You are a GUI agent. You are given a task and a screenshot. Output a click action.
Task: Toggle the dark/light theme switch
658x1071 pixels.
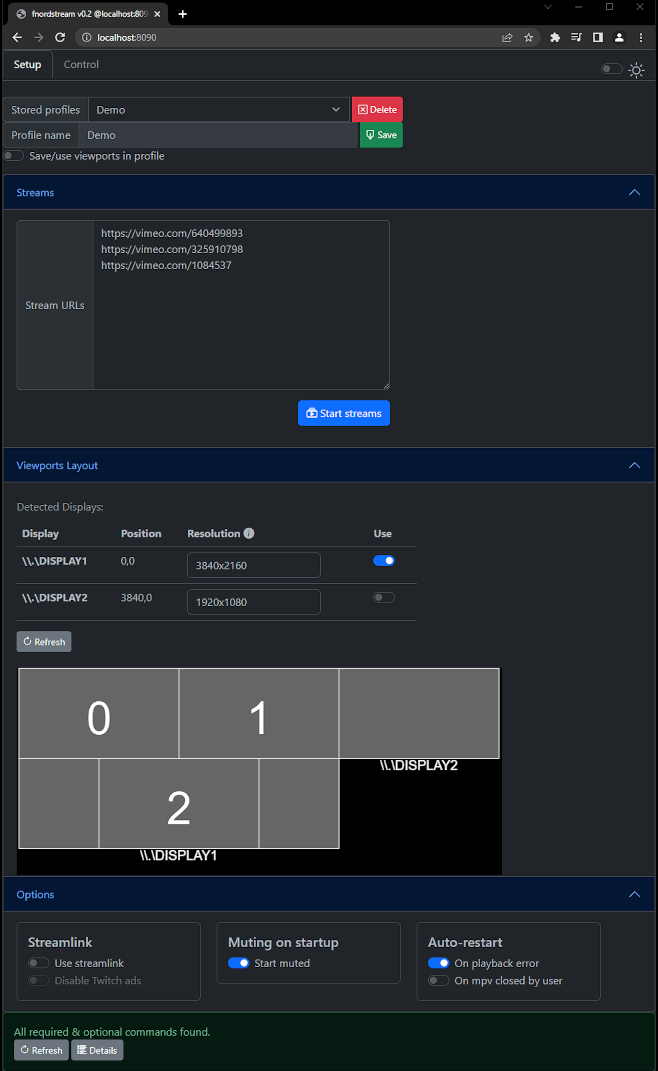click(611, 68)
